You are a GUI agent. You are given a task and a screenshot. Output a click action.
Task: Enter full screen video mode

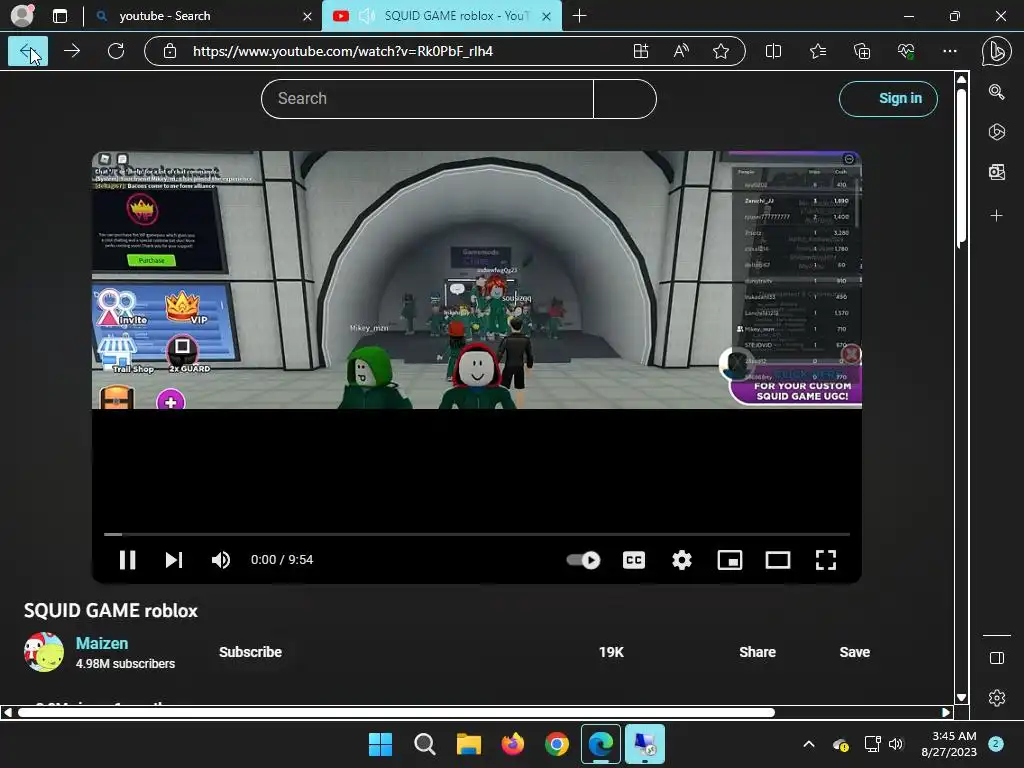pos(825,560)
